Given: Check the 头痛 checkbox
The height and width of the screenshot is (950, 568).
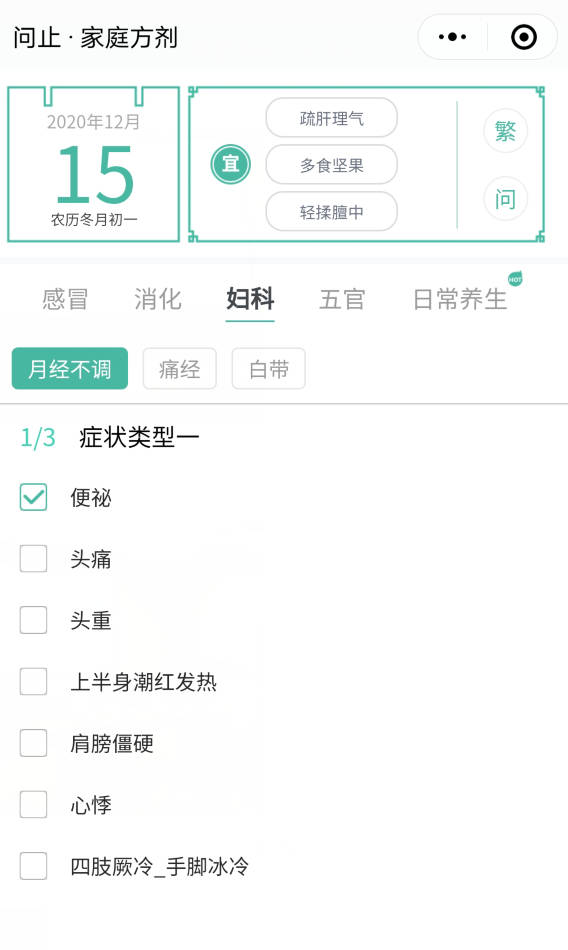Looking at the screenshot, I should click(x=33, y=559).
